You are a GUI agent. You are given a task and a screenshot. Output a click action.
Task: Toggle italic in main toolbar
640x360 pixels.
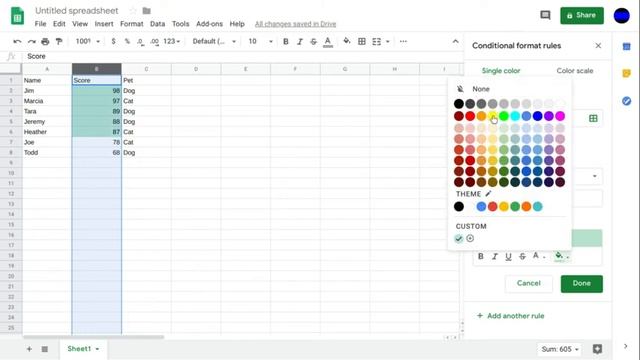click(300, 41)
